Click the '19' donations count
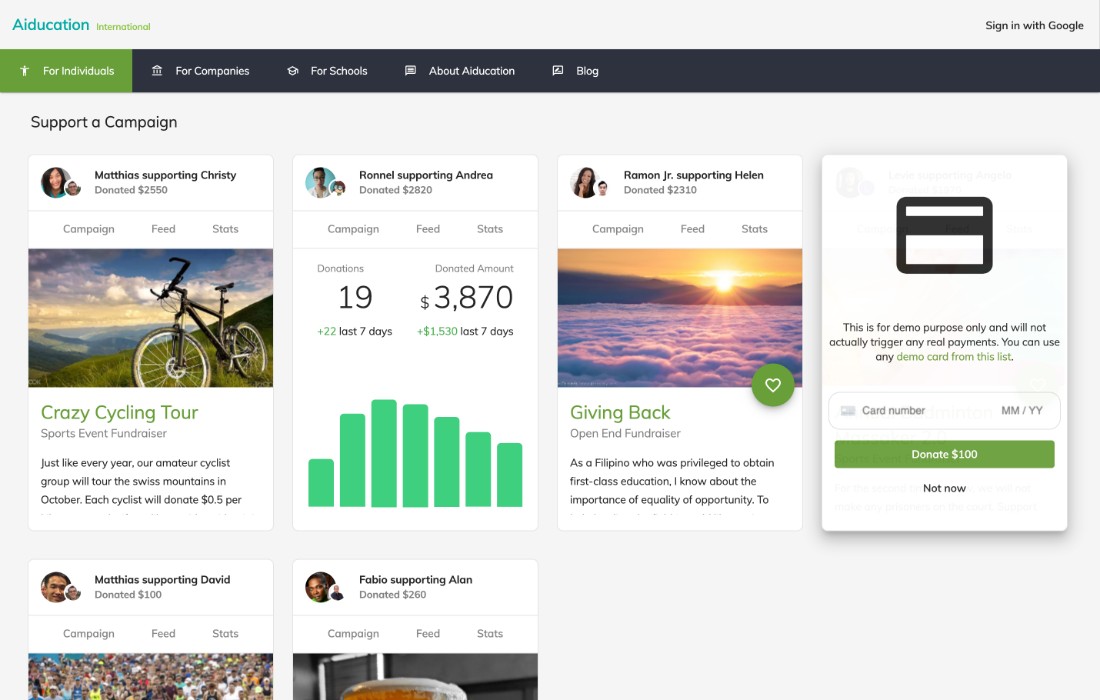1100x700 pixels. point(355,297)
